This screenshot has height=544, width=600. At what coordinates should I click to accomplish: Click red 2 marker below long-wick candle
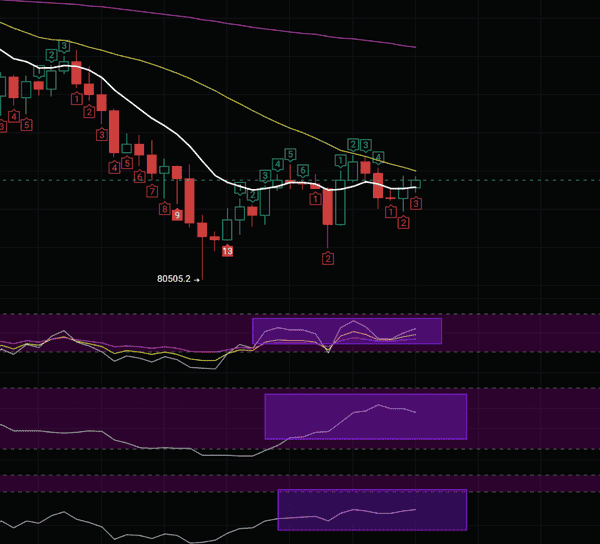tap(327, 259)
